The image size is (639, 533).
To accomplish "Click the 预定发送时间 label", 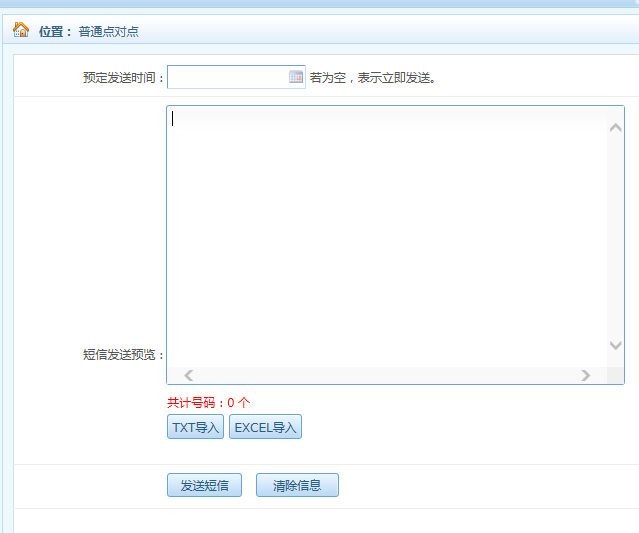I will pyautogui.click(x=124, y=78).
